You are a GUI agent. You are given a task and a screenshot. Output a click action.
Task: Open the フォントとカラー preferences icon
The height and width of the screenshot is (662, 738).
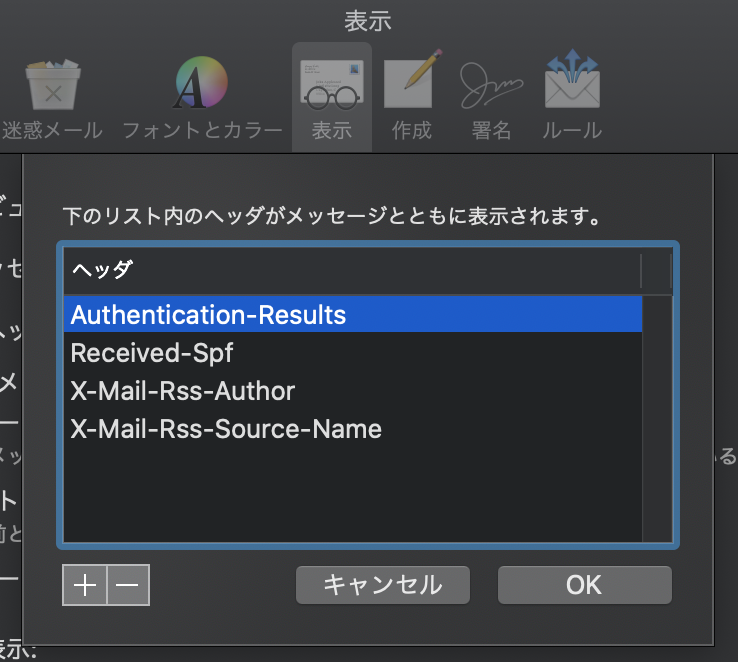tap(201, 82)
